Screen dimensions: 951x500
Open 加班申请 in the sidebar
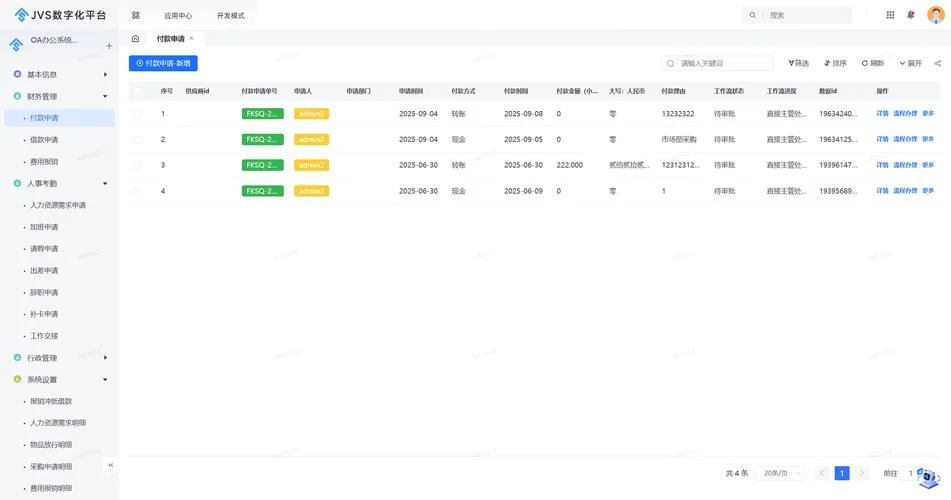pos(44,227)
